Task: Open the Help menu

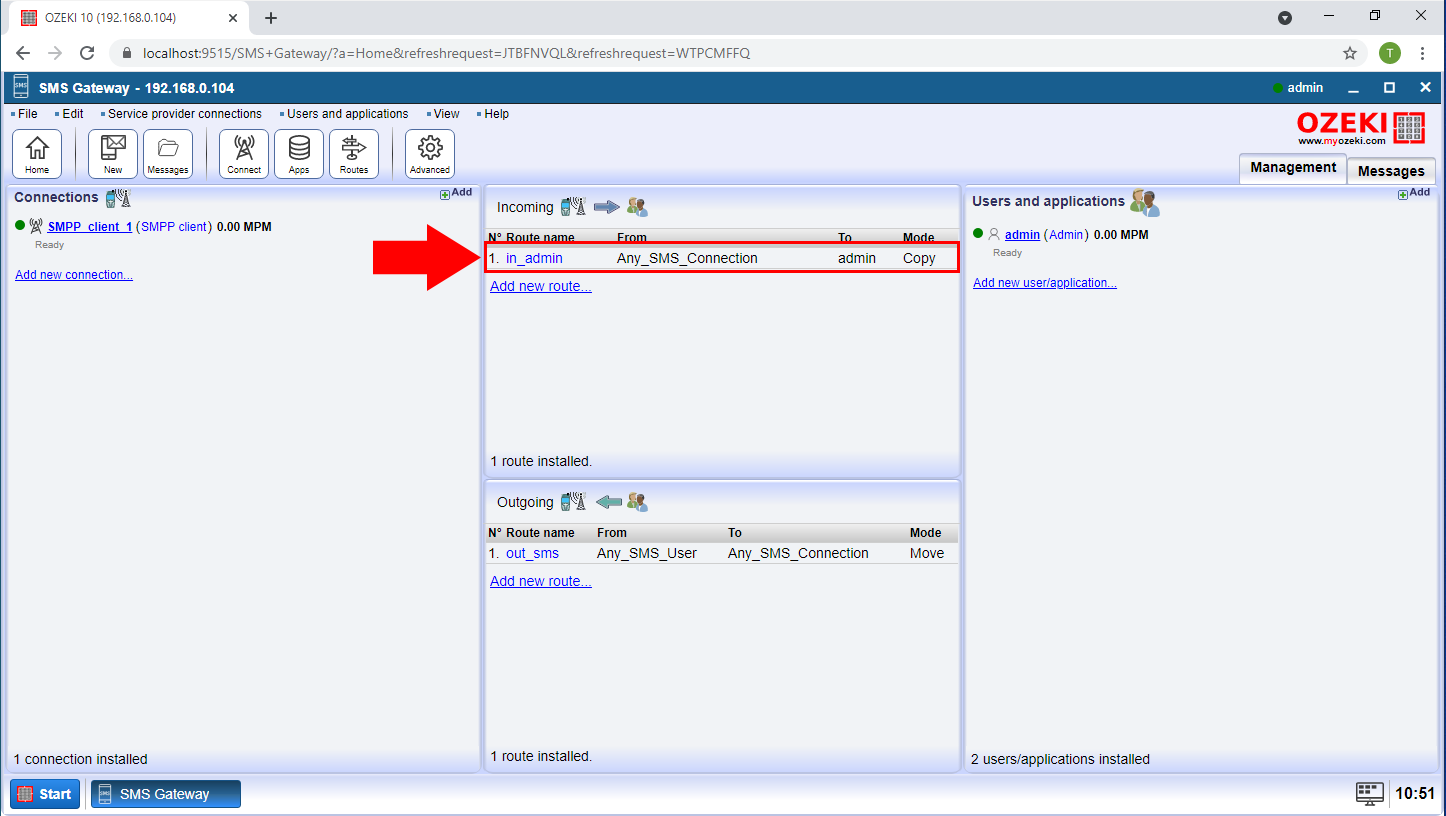Action: point(496,114)
